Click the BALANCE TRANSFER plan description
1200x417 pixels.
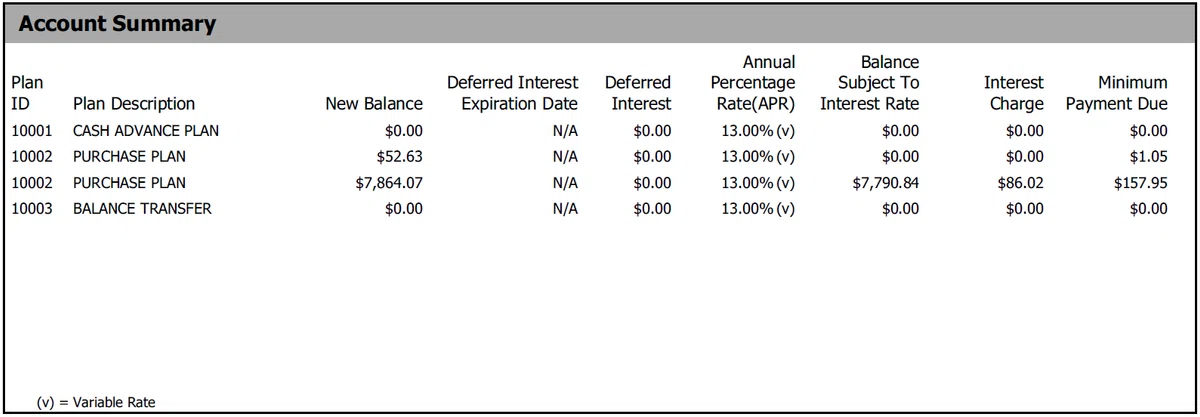click(142, 208)
